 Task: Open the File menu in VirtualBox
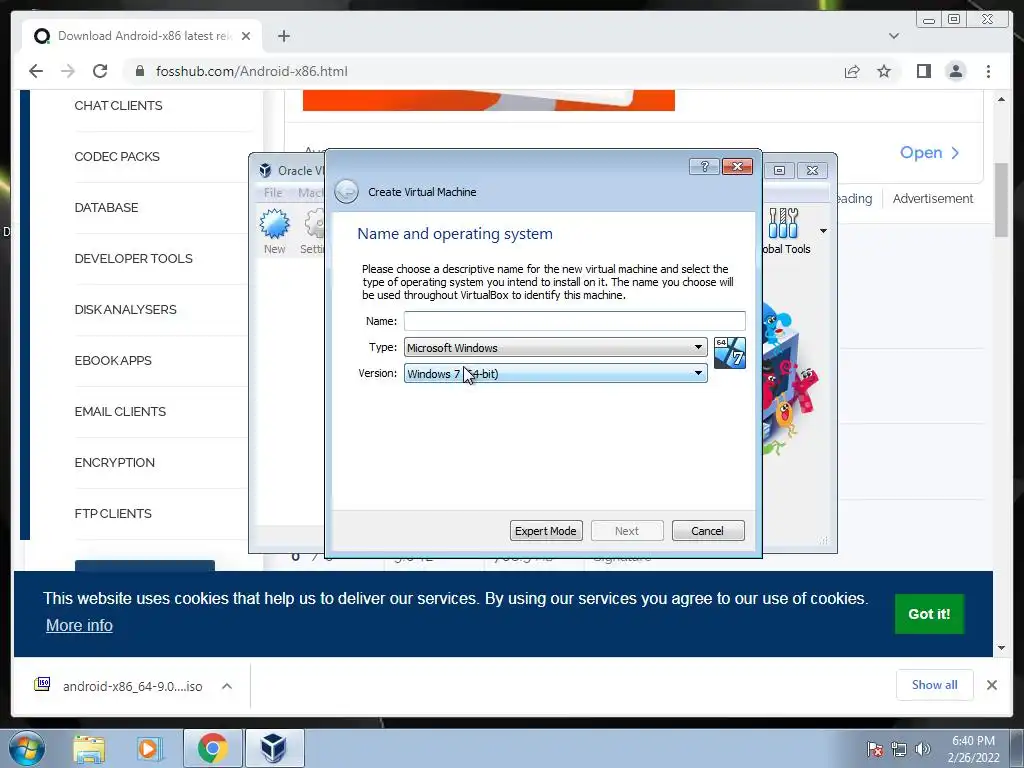(273, 193)
